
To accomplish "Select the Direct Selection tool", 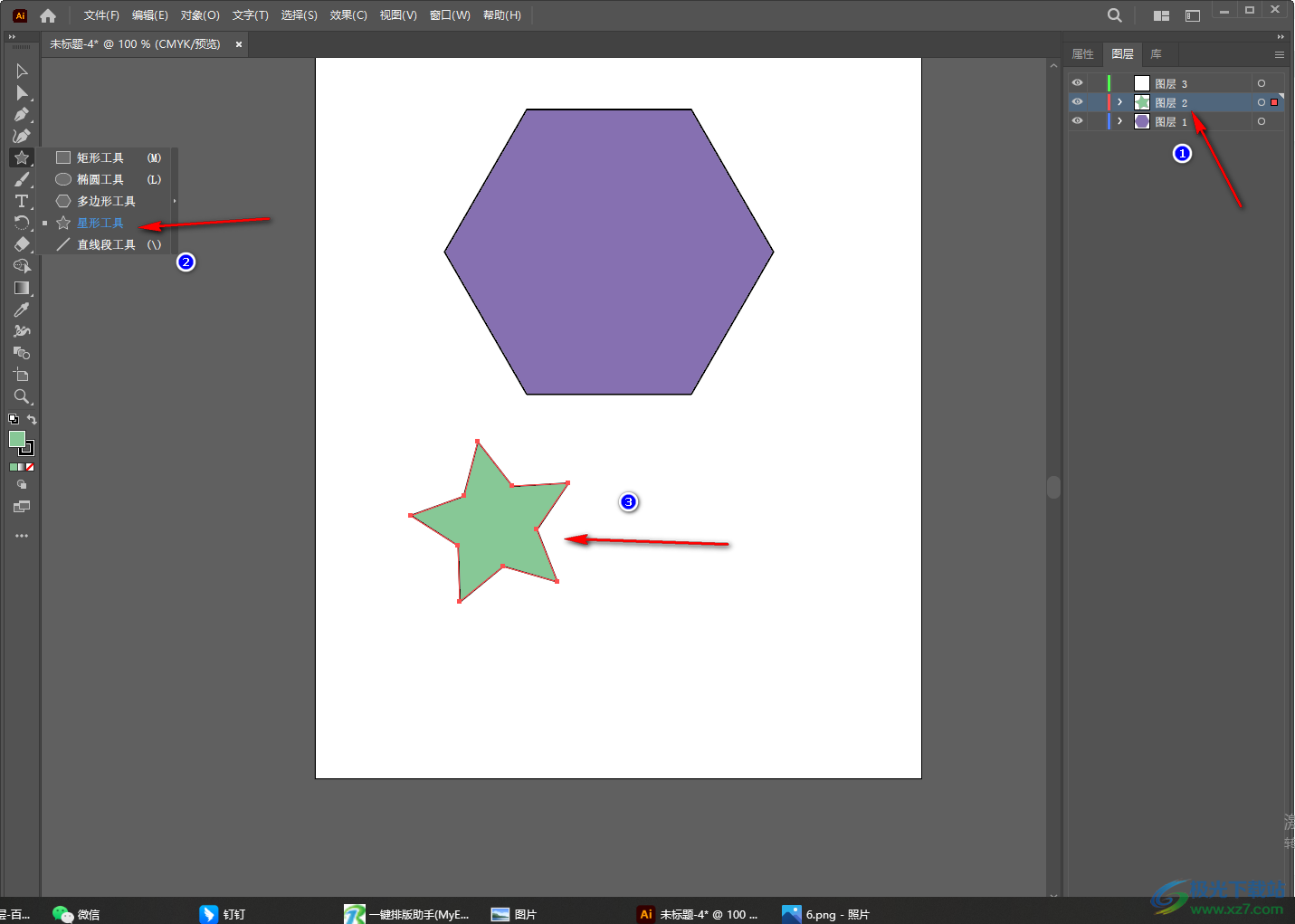I will click(x=22, y=92).
